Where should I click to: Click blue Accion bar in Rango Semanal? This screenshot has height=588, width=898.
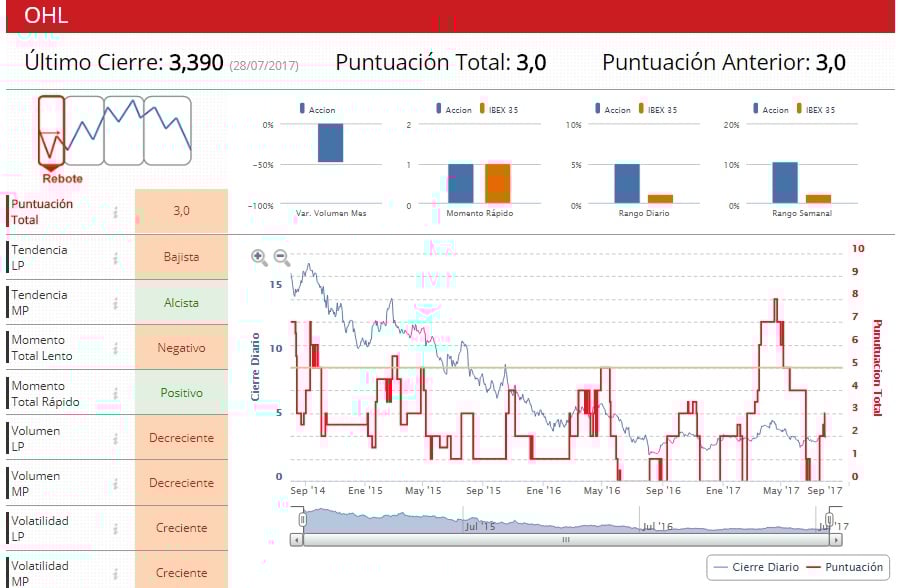point(785,183)
